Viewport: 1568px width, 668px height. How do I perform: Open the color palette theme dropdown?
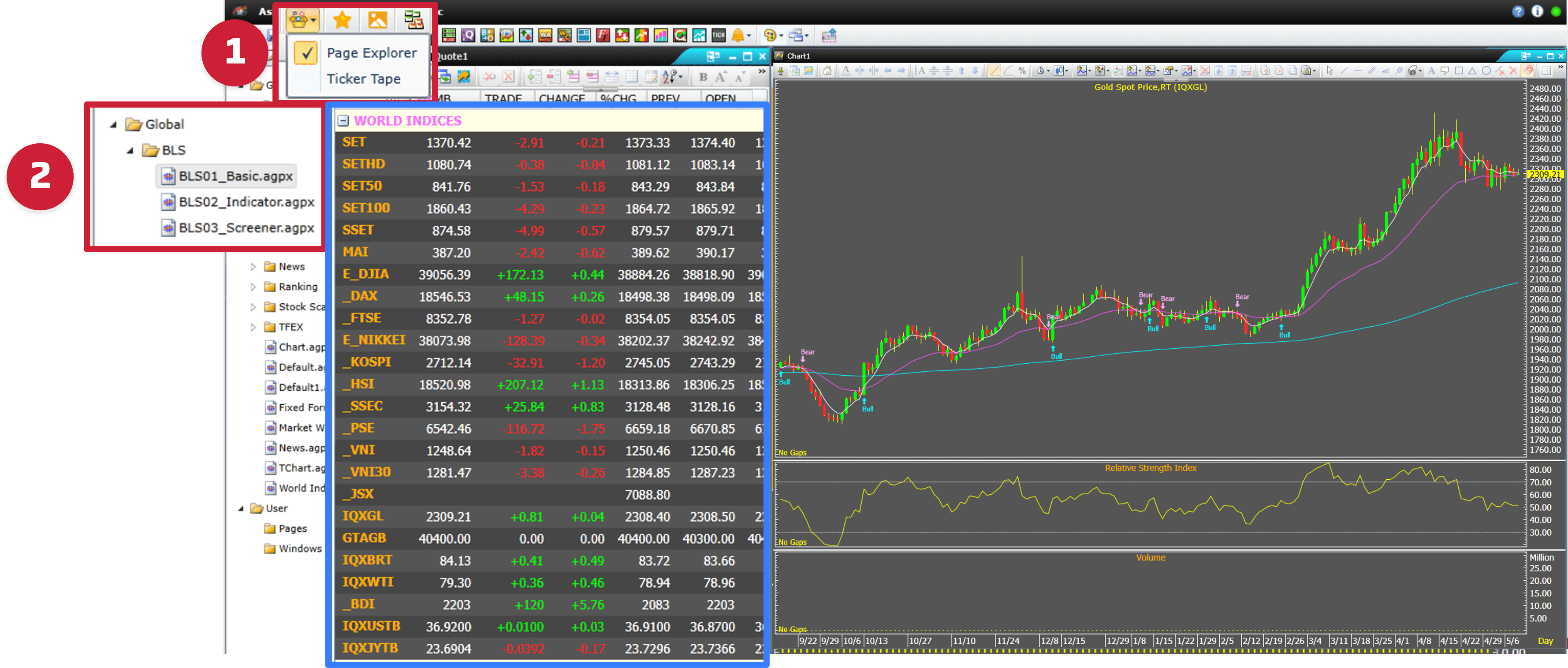pos(772,35)
